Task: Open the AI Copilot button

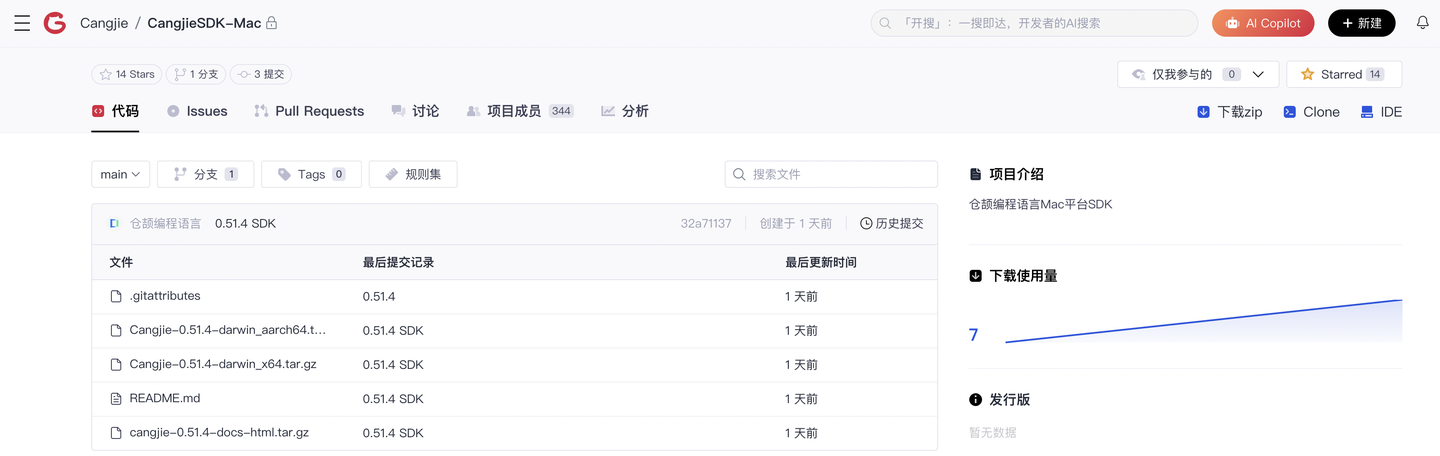Action: [1262, 23]
